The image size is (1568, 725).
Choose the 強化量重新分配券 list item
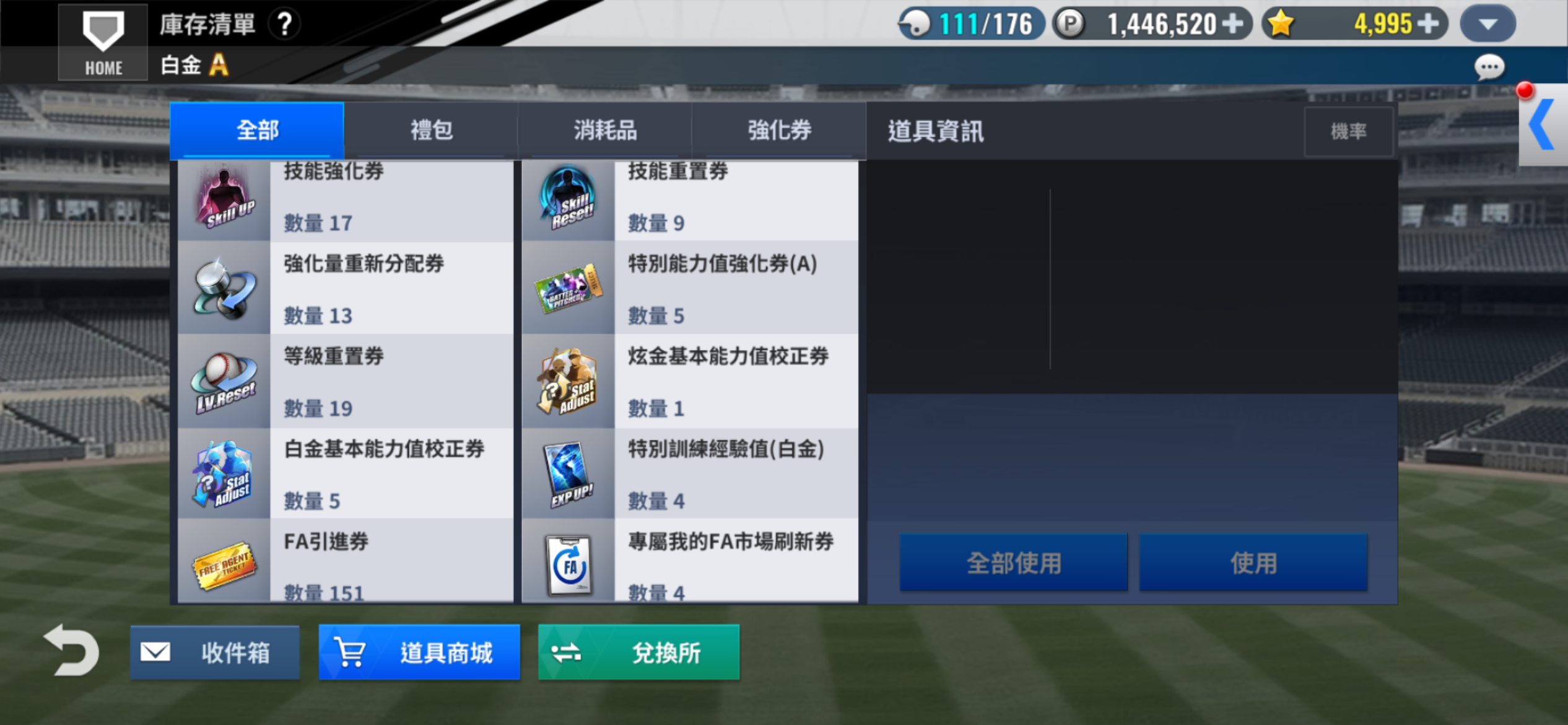[346, 288]
